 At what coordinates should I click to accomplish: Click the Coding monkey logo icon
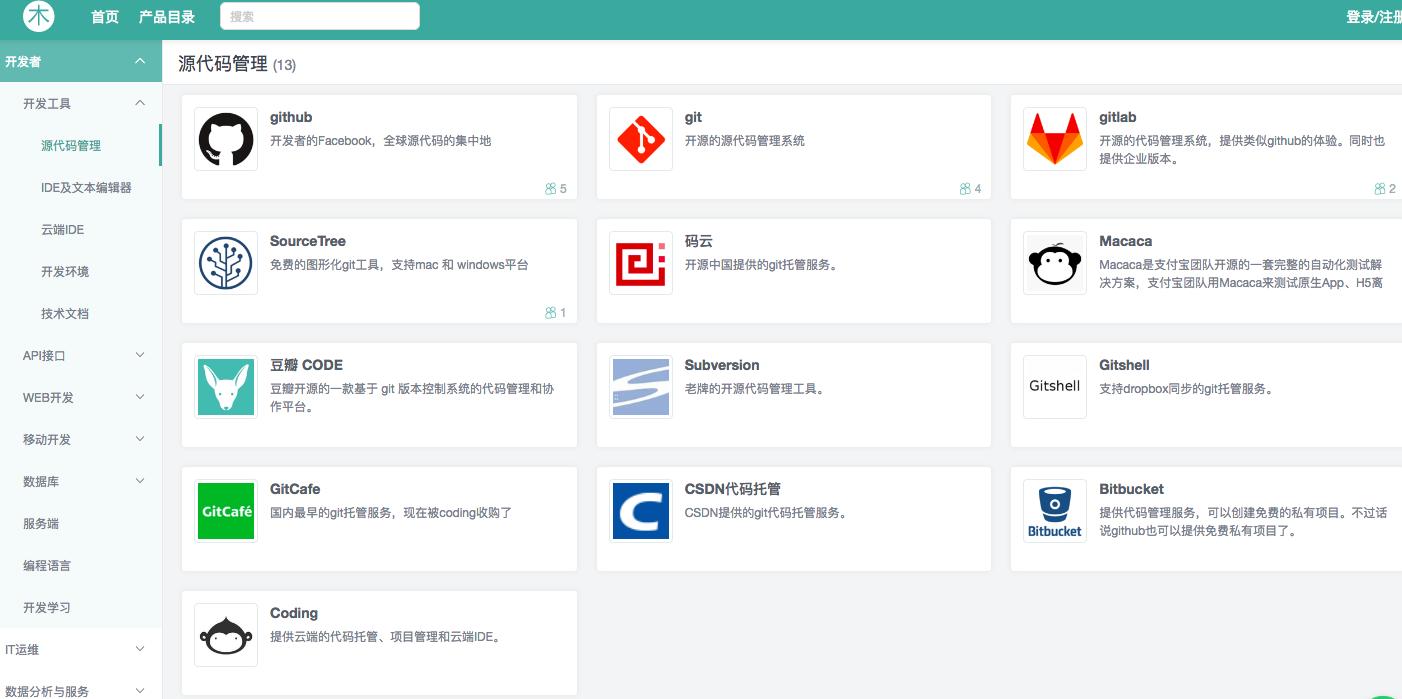[225, 635]
